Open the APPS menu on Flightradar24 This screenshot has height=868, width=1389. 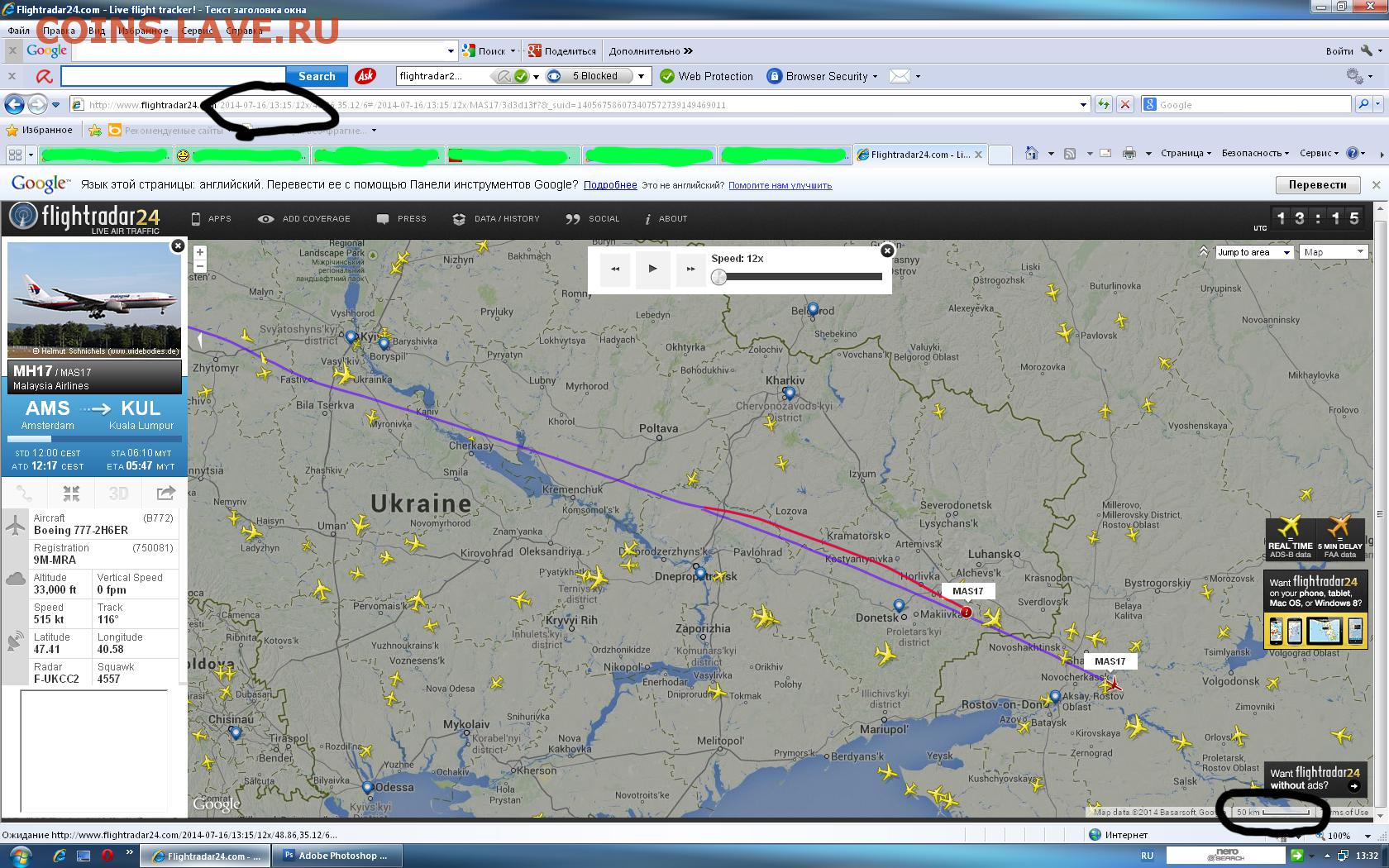pos(212,219)
